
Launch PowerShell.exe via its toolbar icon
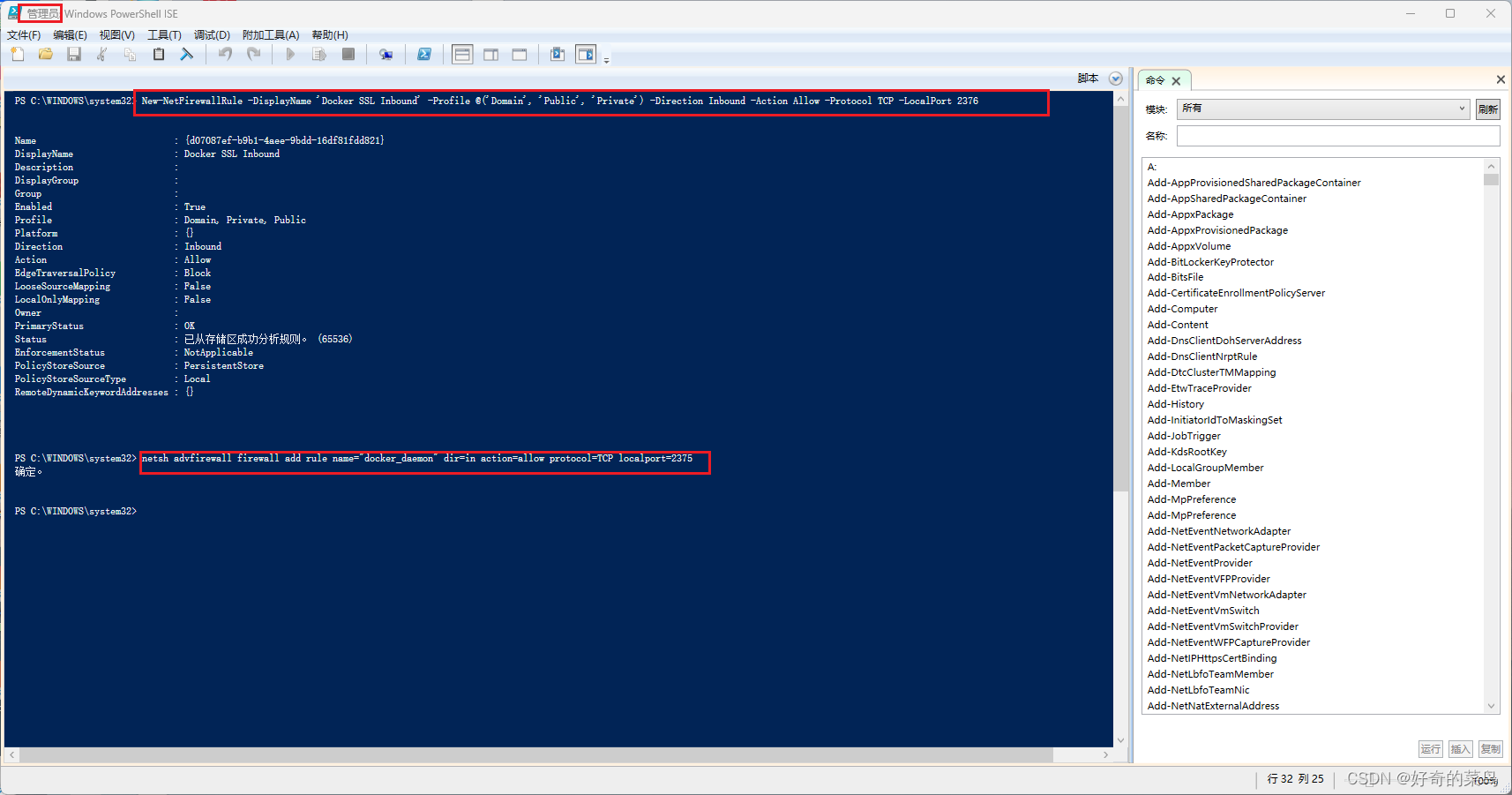(424, 54)
